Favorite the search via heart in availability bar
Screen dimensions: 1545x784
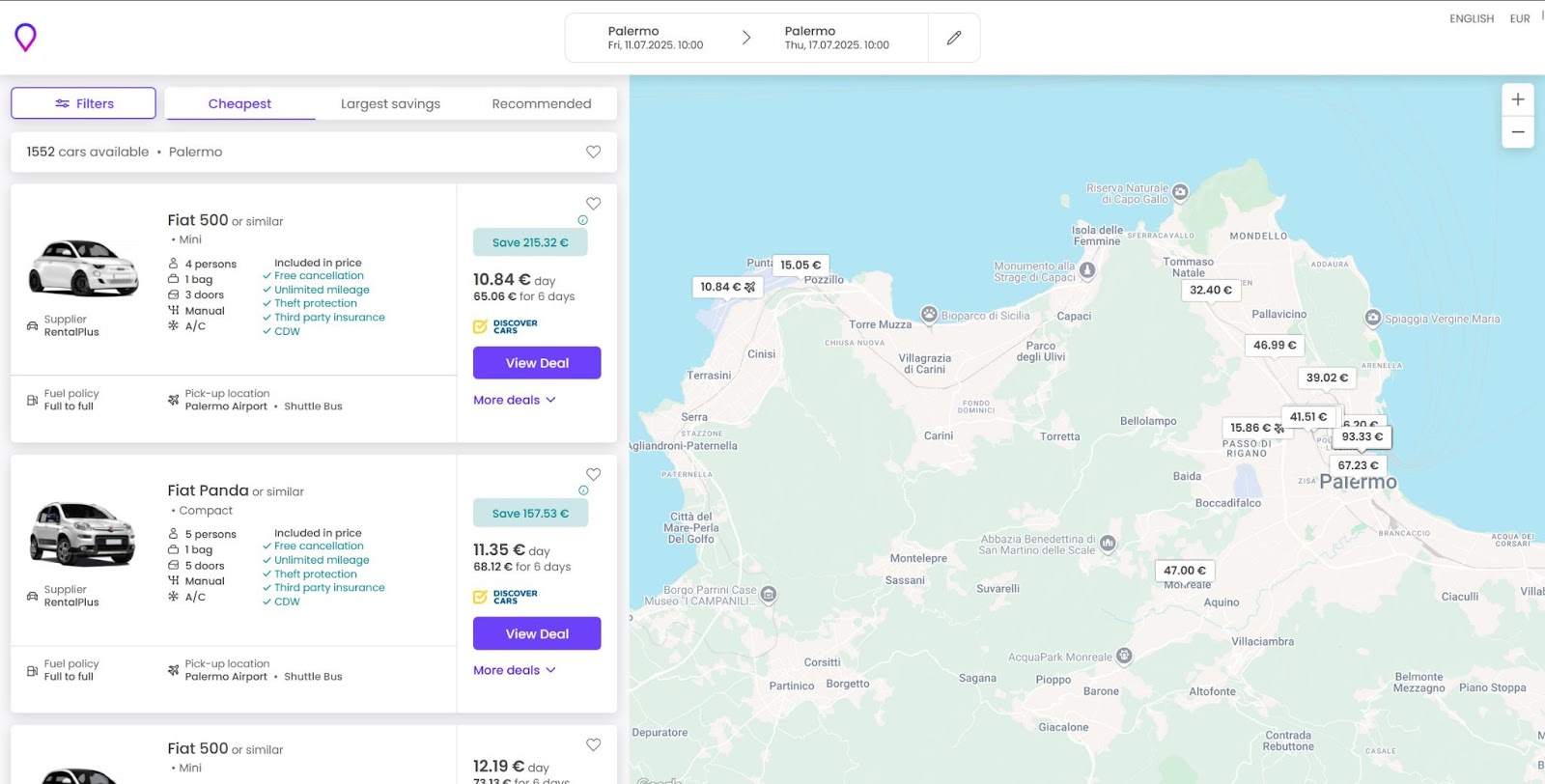[x=594, y=152]
